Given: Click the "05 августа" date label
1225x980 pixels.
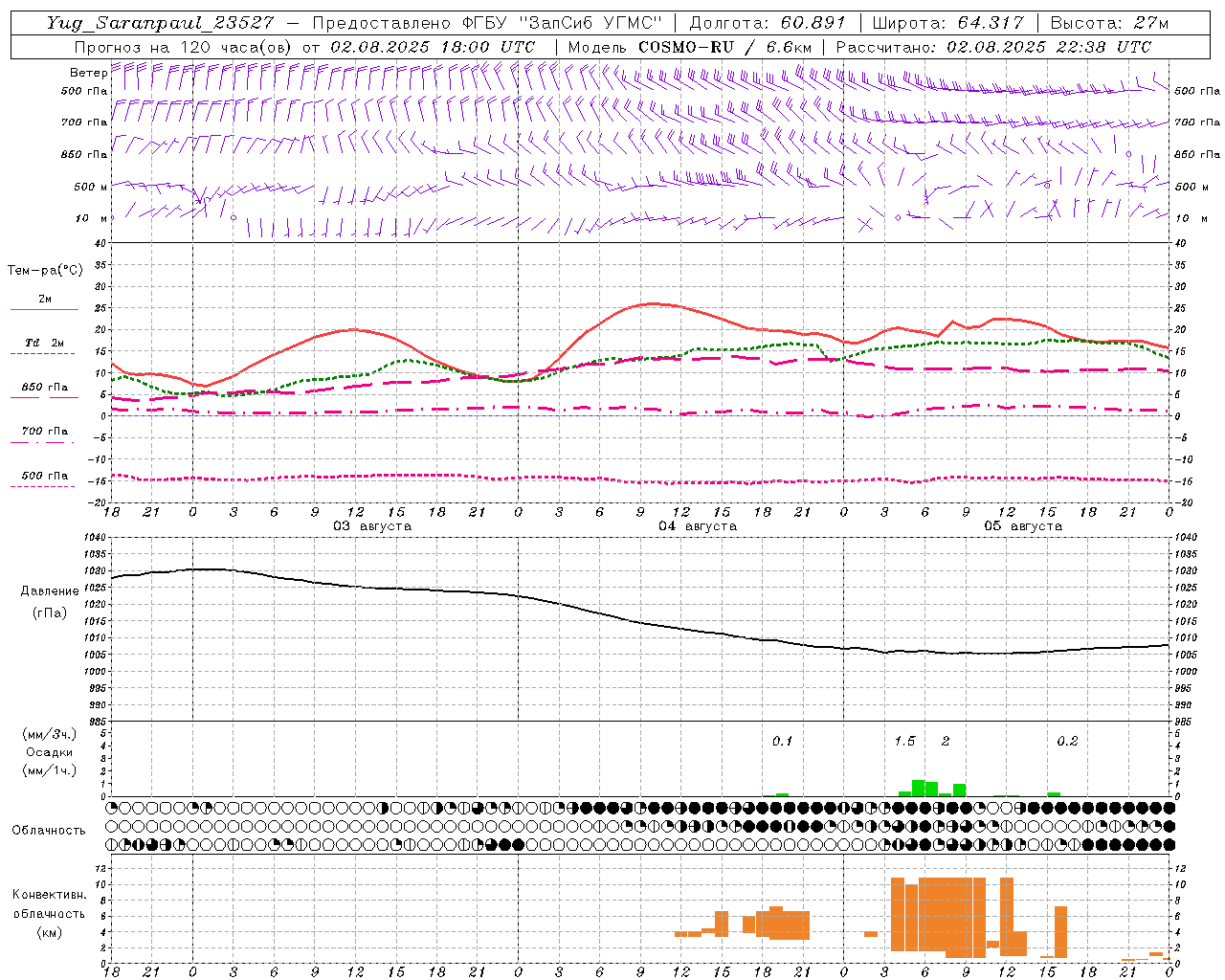Looking at the screenshot, I should 1023,526.
